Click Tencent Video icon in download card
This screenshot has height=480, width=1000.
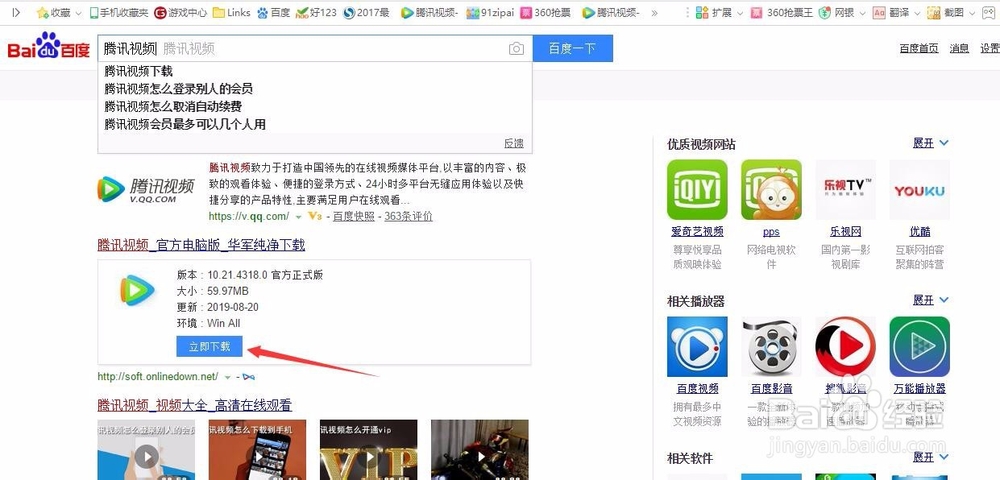137,290
